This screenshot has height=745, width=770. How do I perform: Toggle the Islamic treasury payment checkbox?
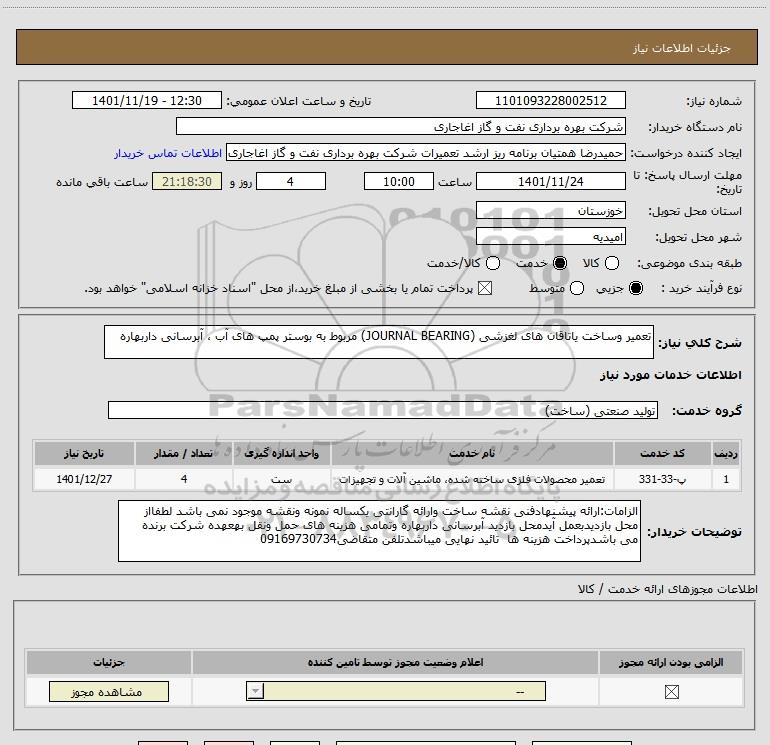(485, 288)
